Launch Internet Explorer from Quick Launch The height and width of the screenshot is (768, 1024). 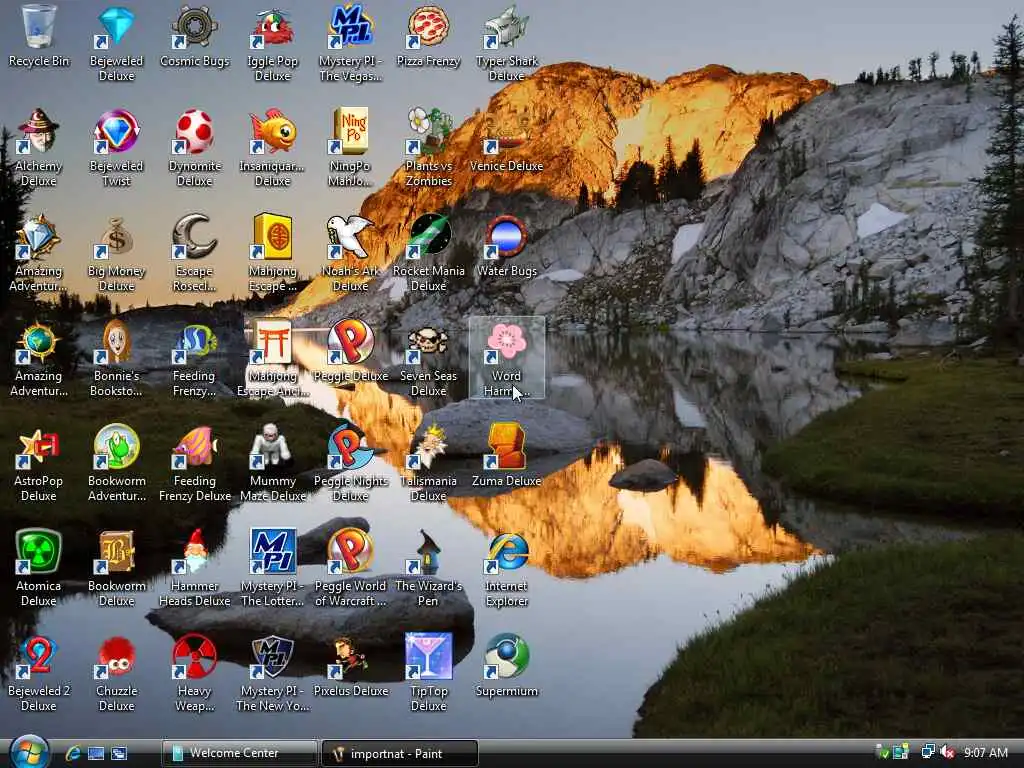(x=73, y=754)
